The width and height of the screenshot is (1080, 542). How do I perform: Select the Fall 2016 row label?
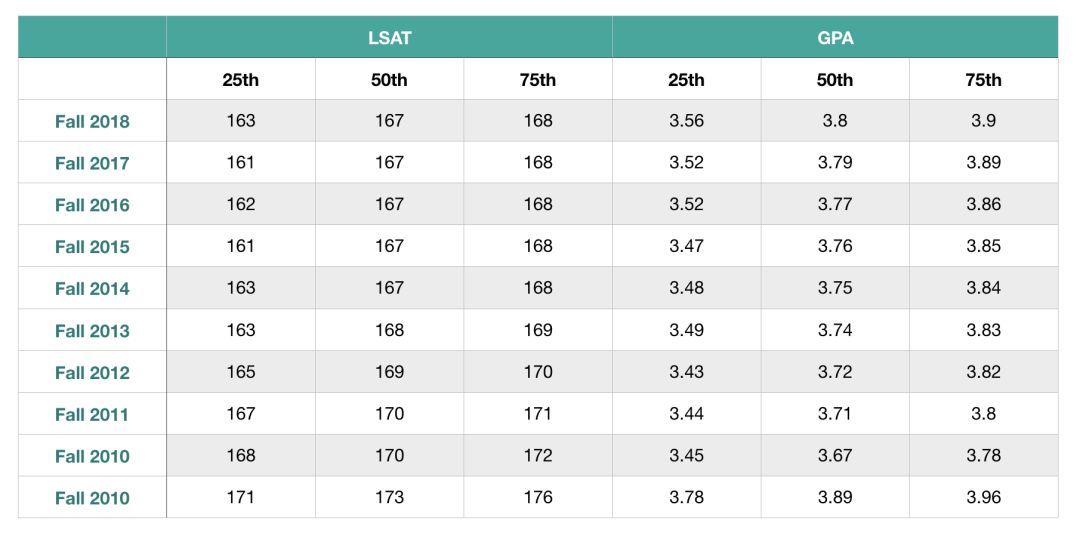[x=92, y=205]
